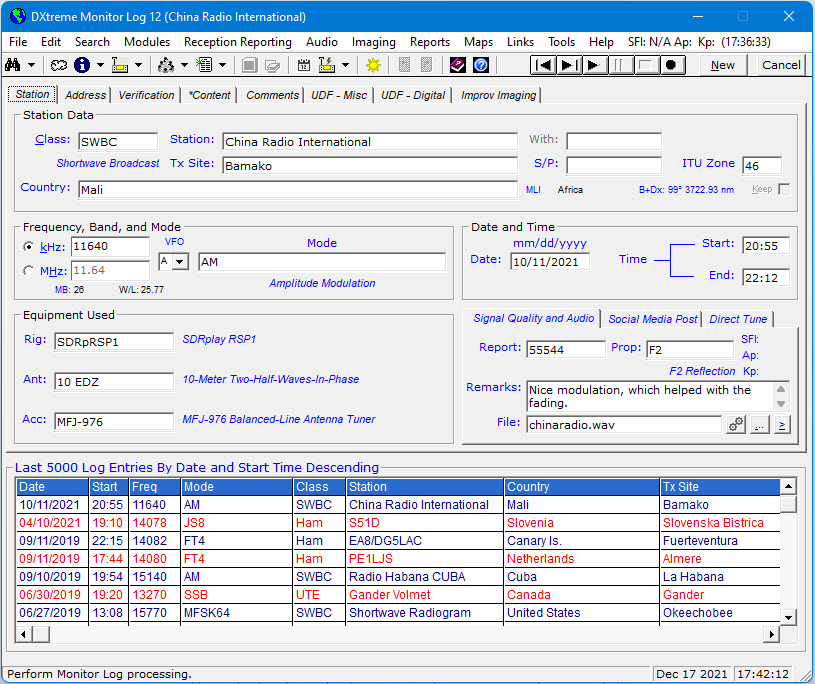
Task: Click the purple help book icon
Action: [x=457, y=65]
